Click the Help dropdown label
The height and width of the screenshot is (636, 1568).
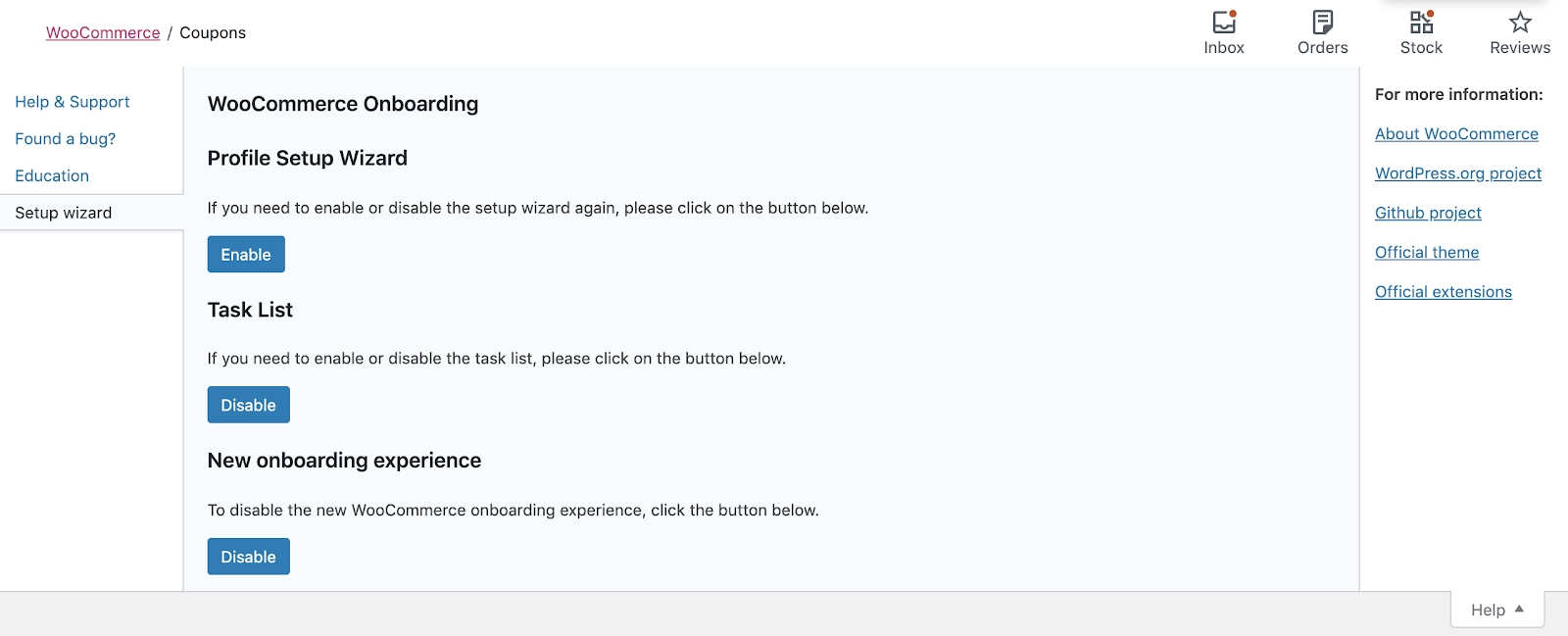click(1488, 610)
